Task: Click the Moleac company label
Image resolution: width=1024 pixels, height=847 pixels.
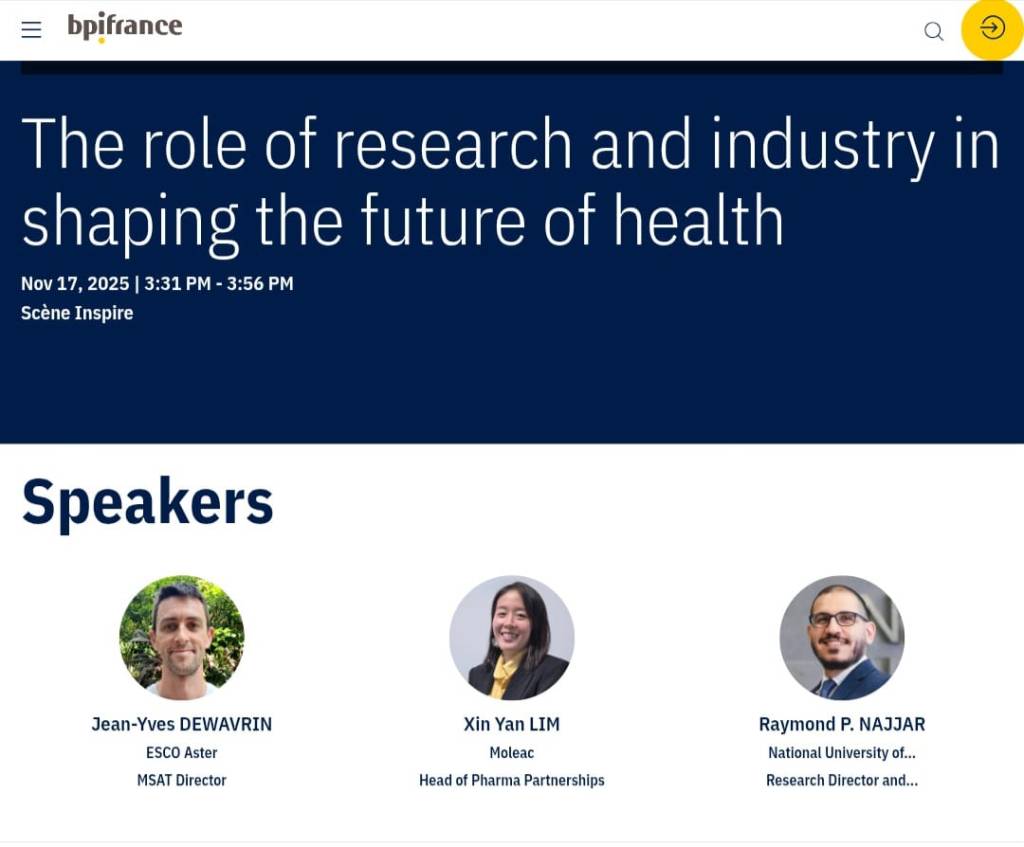Action: [x=511, y=752]
